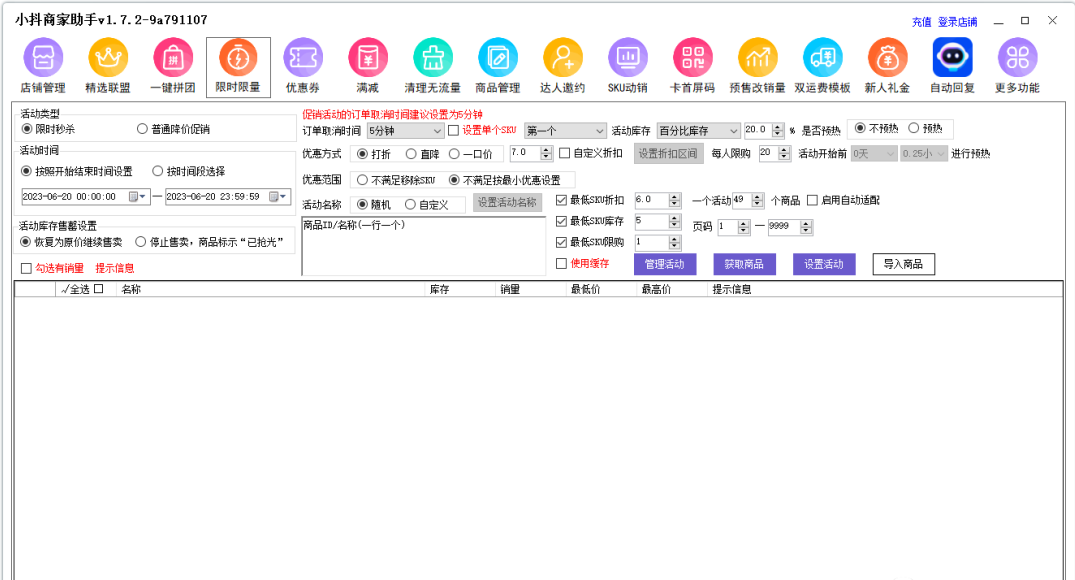The image size is (1075, 580).
Task: Click the 设置活动 button
Action: [x=823, y=265]
